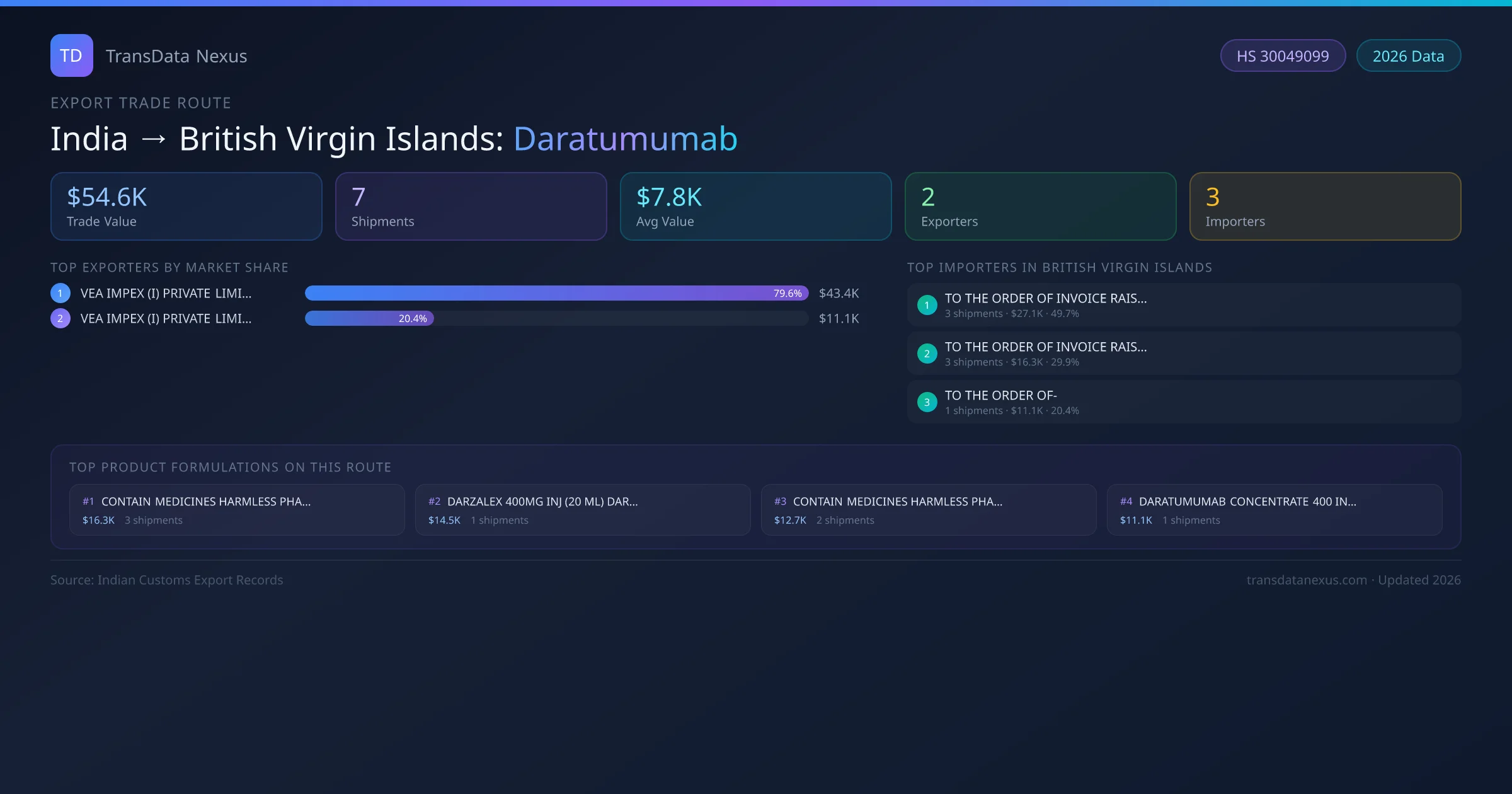Open the 2 Exporters stat card
The width and height of the screenshot is (1512, 794).
click(1040, 207)
